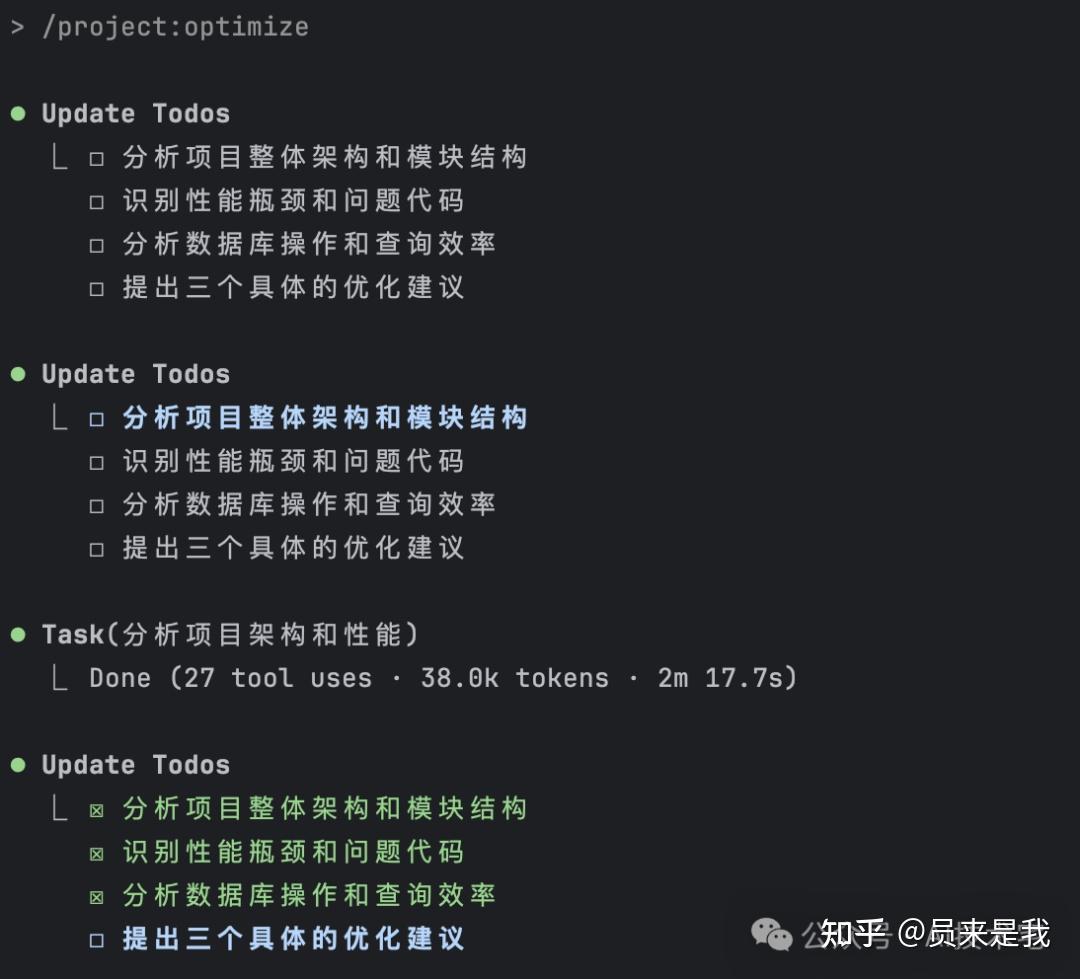The width and height of the screenshot is (1080, 979).
Task: Click the branch connector in the last todo list
Action: pyautogui.click(x=59, y=808)
